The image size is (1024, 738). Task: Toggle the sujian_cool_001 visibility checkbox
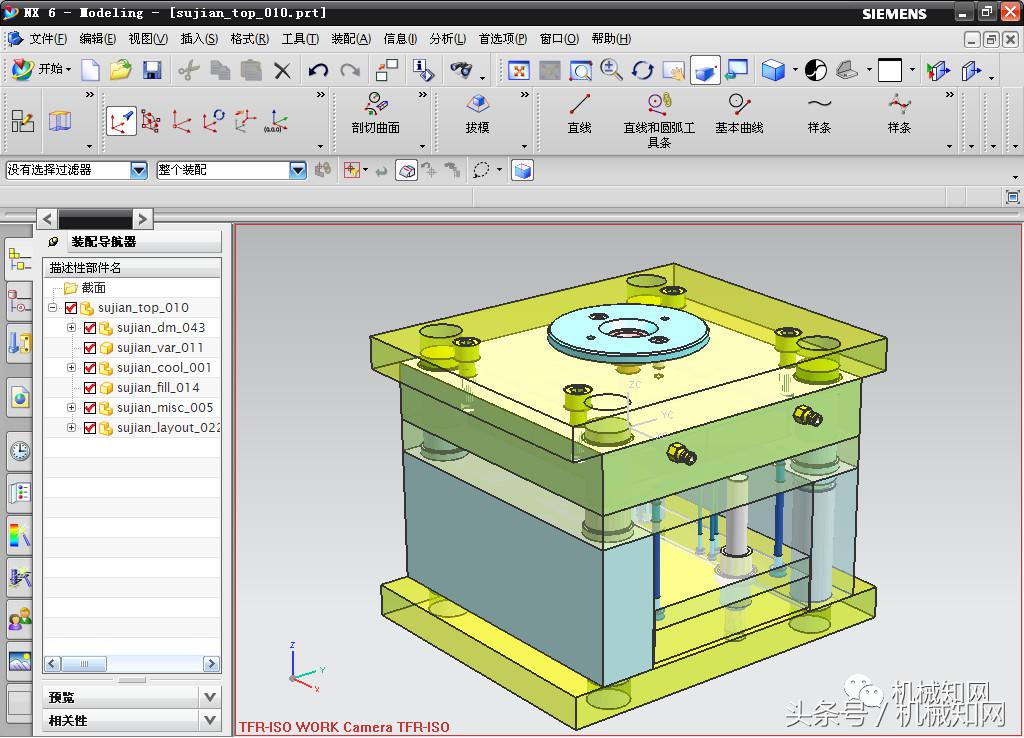click(90, 368)
